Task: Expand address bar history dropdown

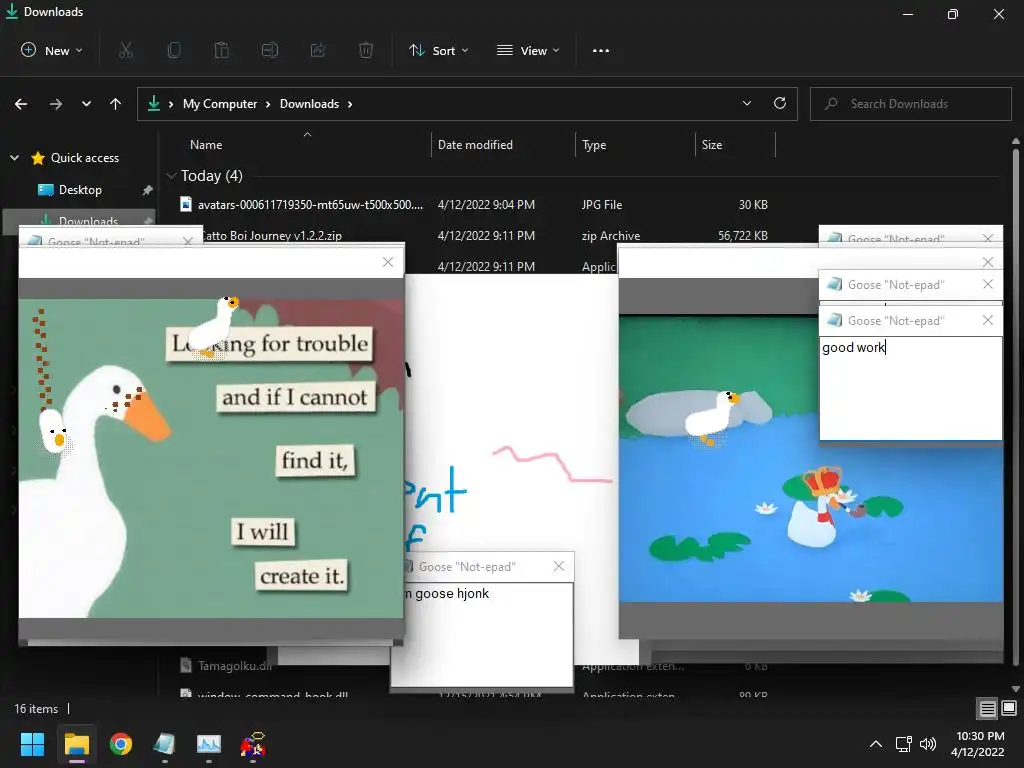Action: click(746, 103)
